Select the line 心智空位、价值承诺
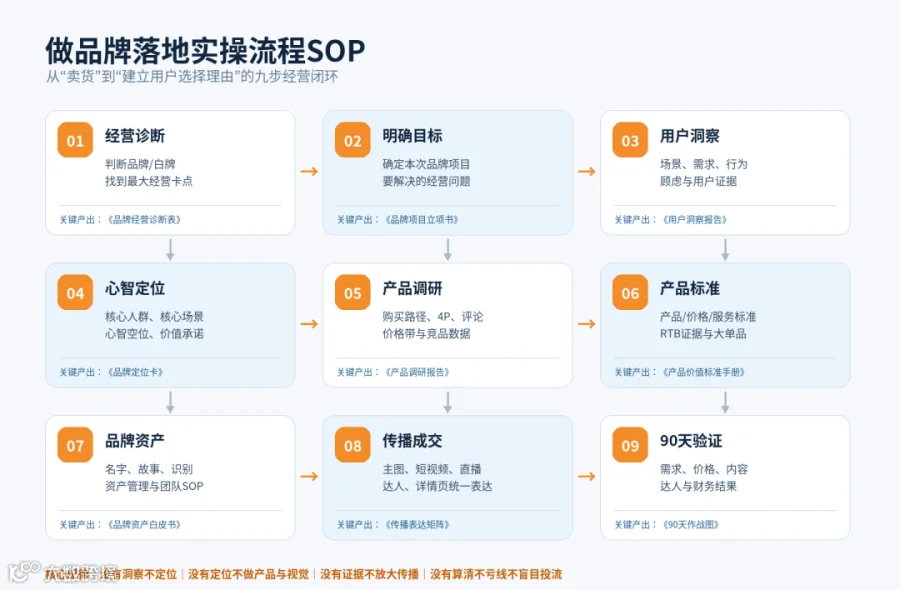Image resolution: width=900 pixels, height=590 pixels. (x=154, y=334)
